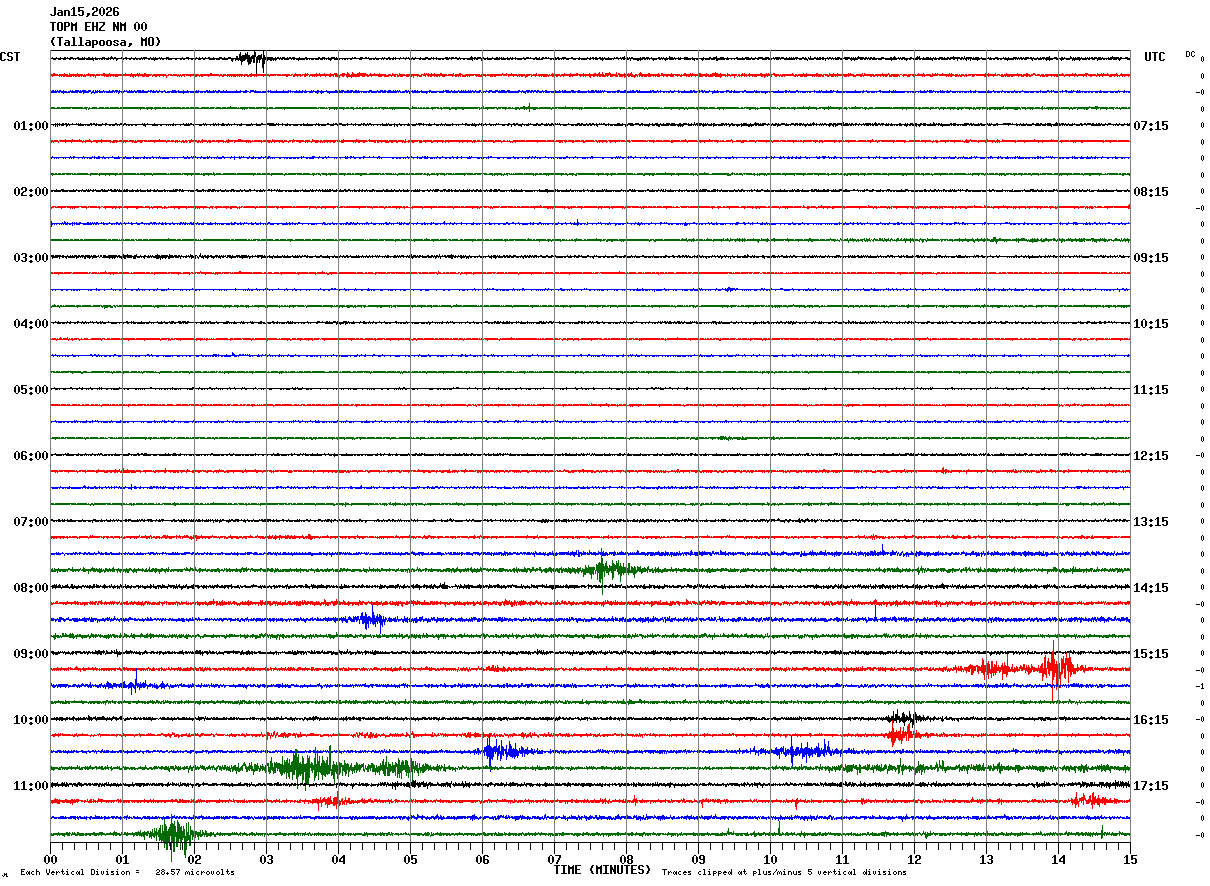Click the "DC" offset column header
The height and width of the screenshot is (886, 1210).
[1190, 54]
